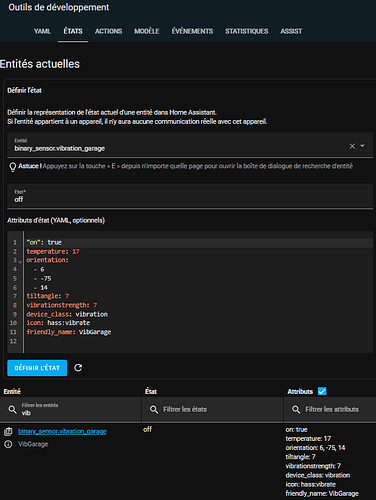Copy entity ID icon next to binary_sensor.vibration_garage

coord(8,432)
